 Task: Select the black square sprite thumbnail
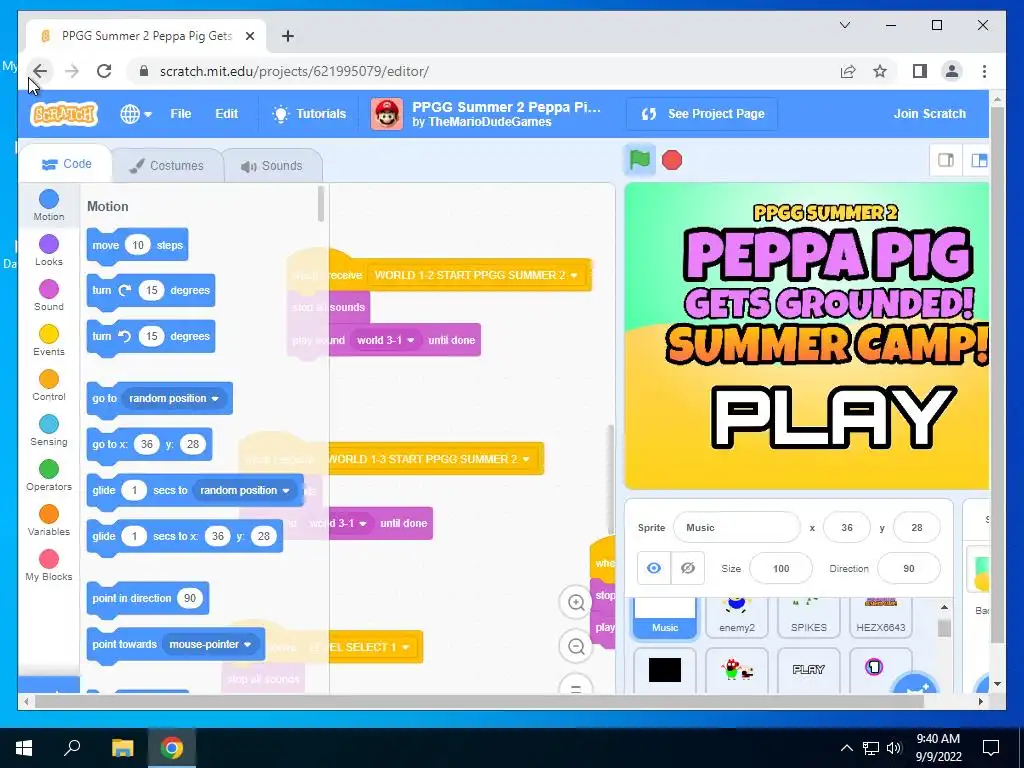[x=665, y=671]
